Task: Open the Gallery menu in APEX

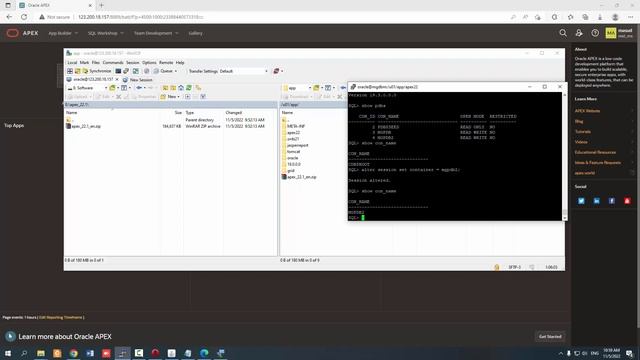Action: click(196, 33)
